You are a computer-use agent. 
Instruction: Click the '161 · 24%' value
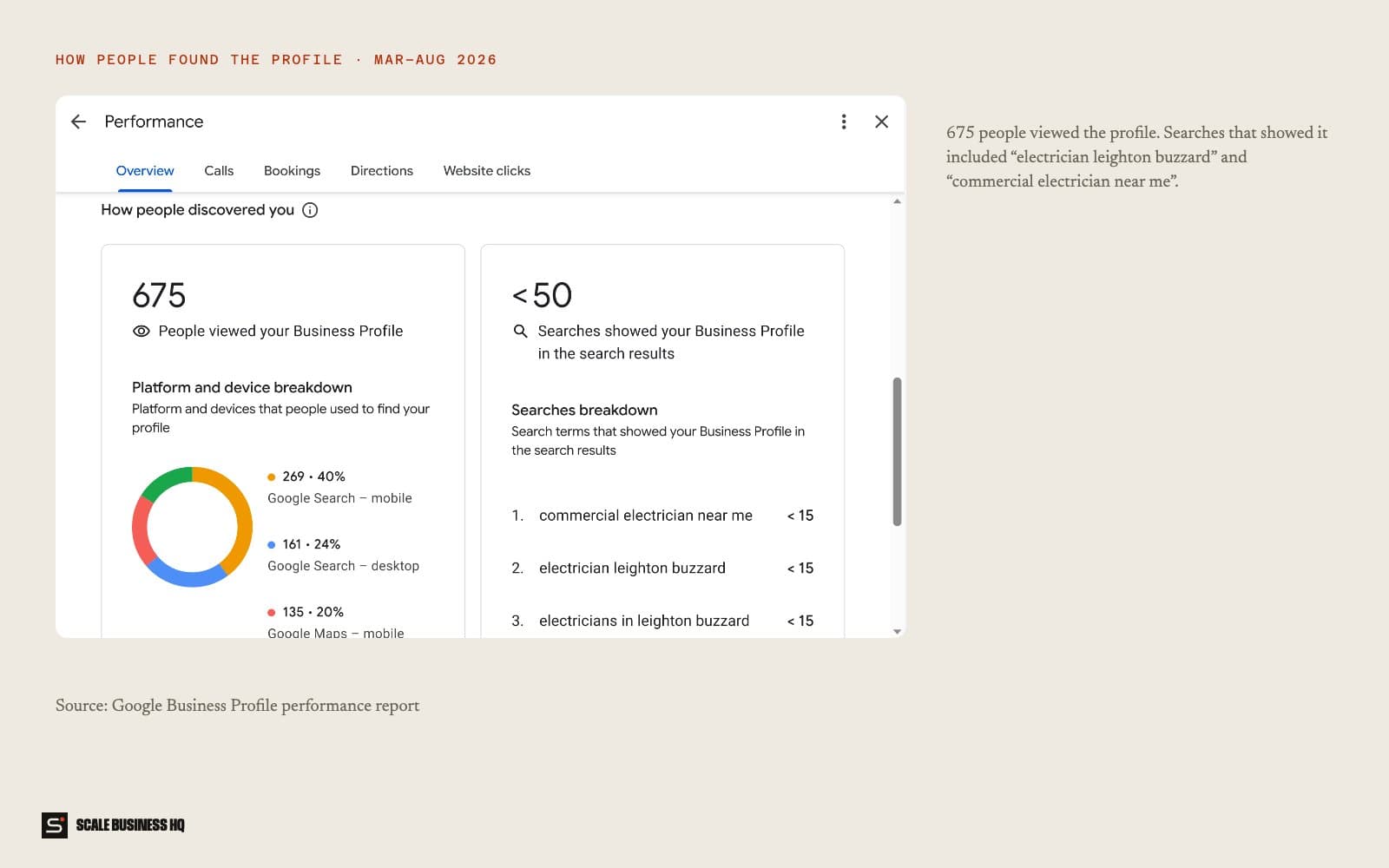click(311, 544)
